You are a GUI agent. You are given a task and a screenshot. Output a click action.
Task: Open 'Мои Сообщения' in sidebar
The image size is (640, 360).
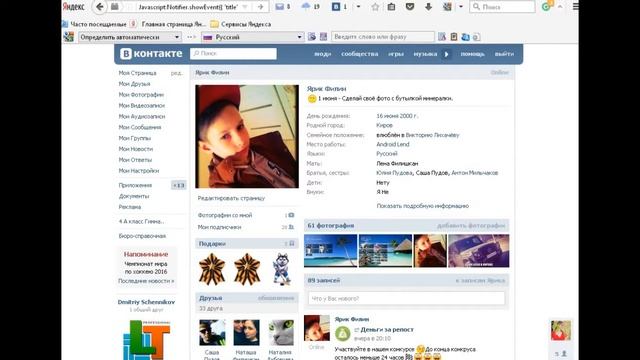click(x=140, y=127)
